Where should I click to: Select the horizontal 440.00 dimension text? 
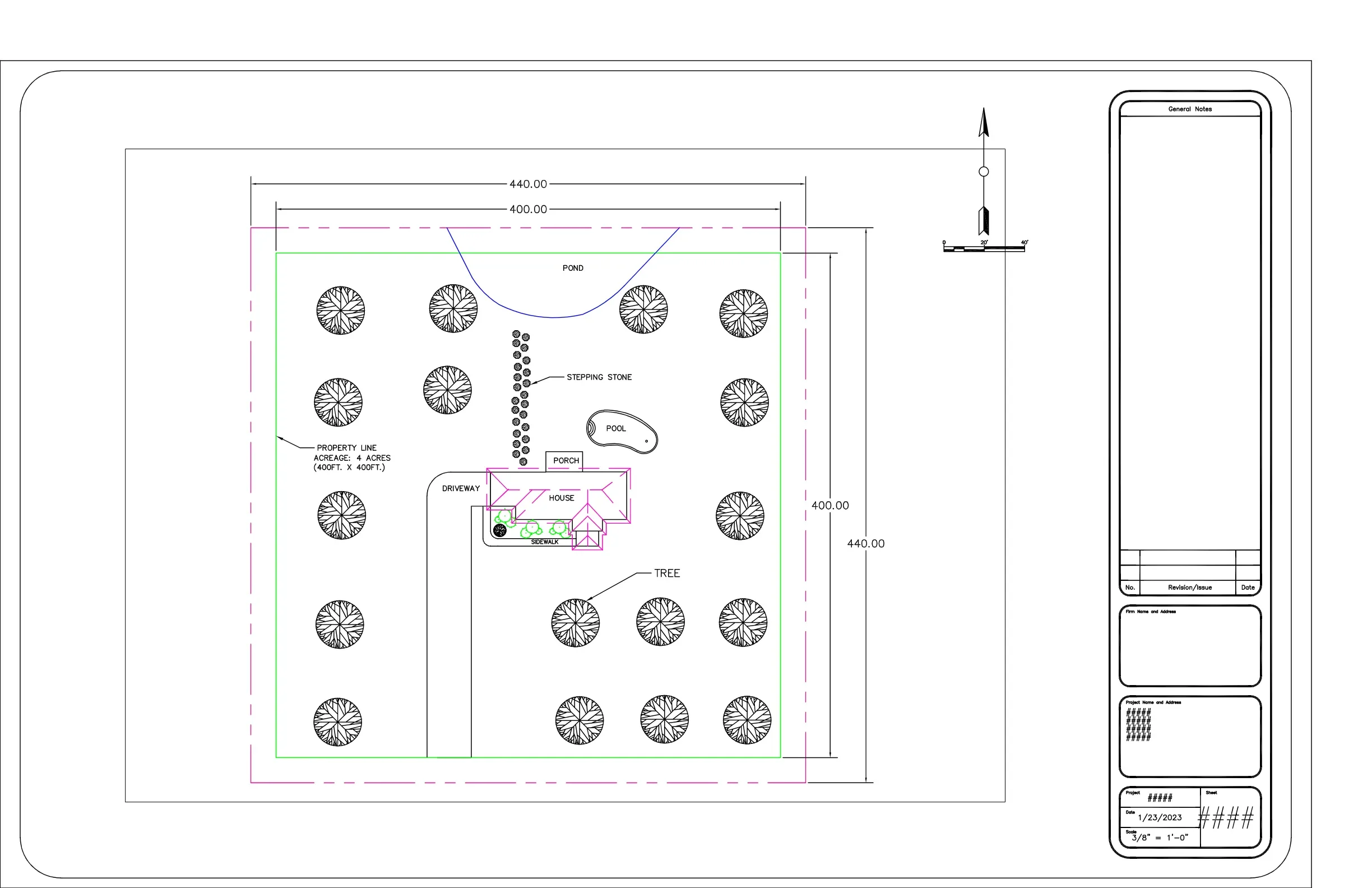coord(528,184)
